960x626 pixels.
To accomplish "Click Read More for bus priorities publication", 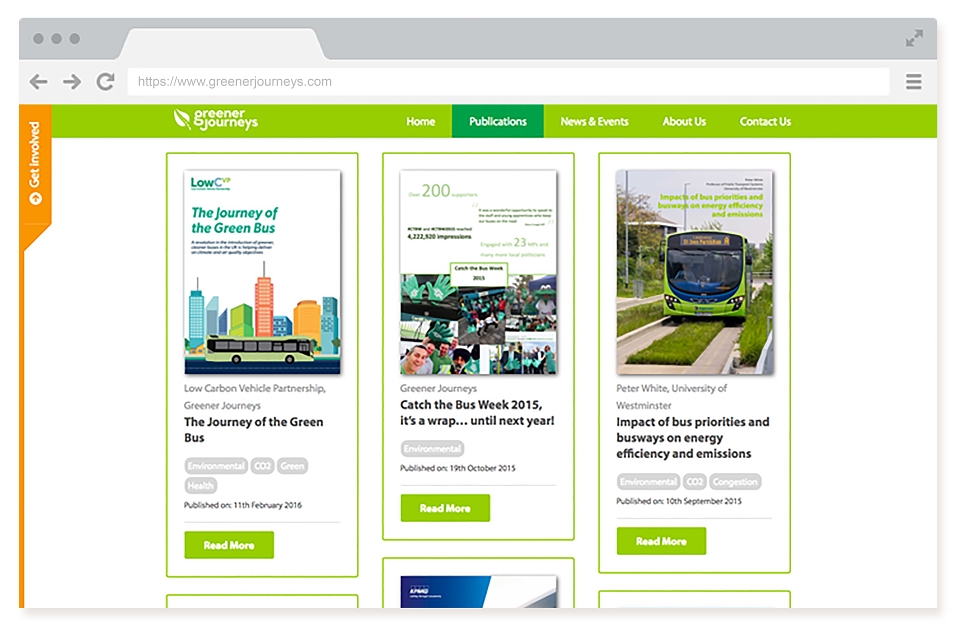I will click(661, 541).
